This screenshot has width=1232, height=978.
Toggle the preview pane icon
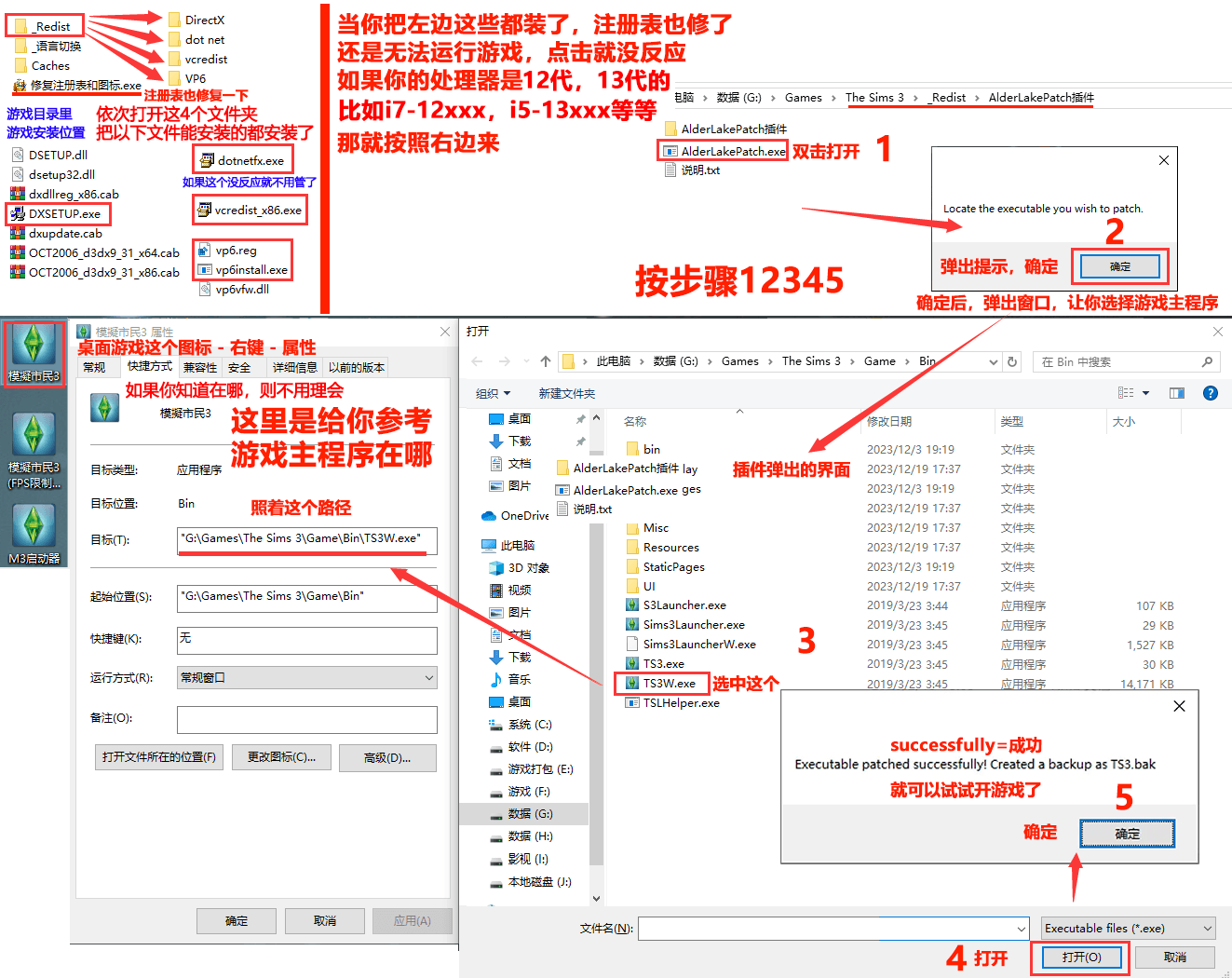[1176, 393]
